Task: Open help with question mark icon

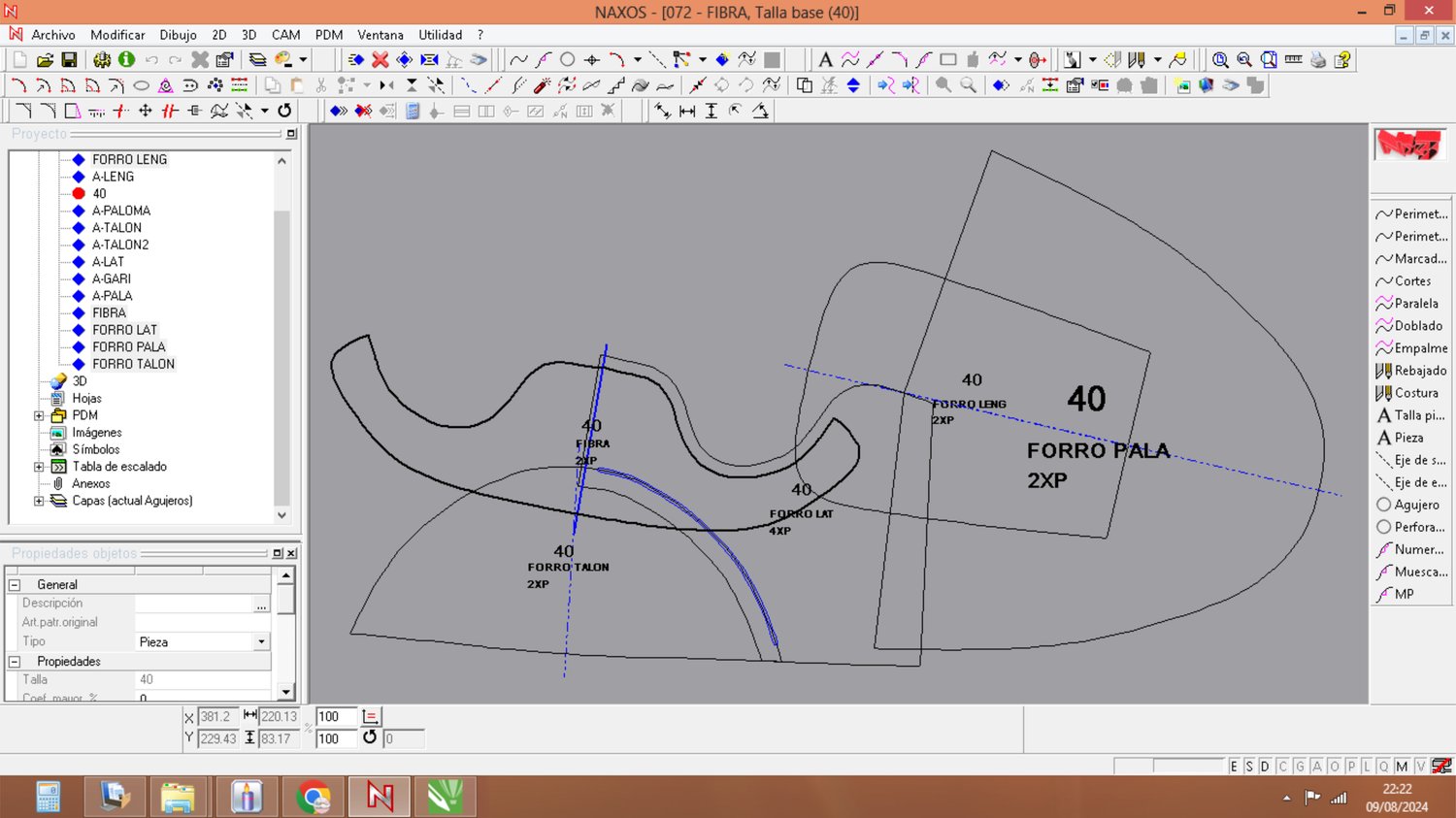Action: click(1342, 60)
